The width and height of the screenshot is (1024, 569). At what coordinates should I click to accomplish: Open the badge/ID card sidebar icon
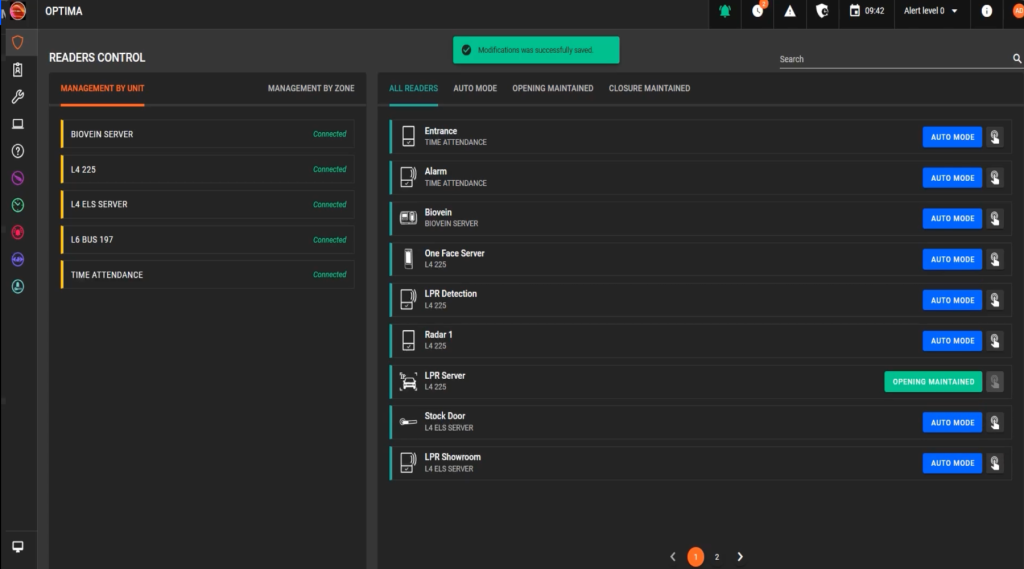(x=17, y=70)
